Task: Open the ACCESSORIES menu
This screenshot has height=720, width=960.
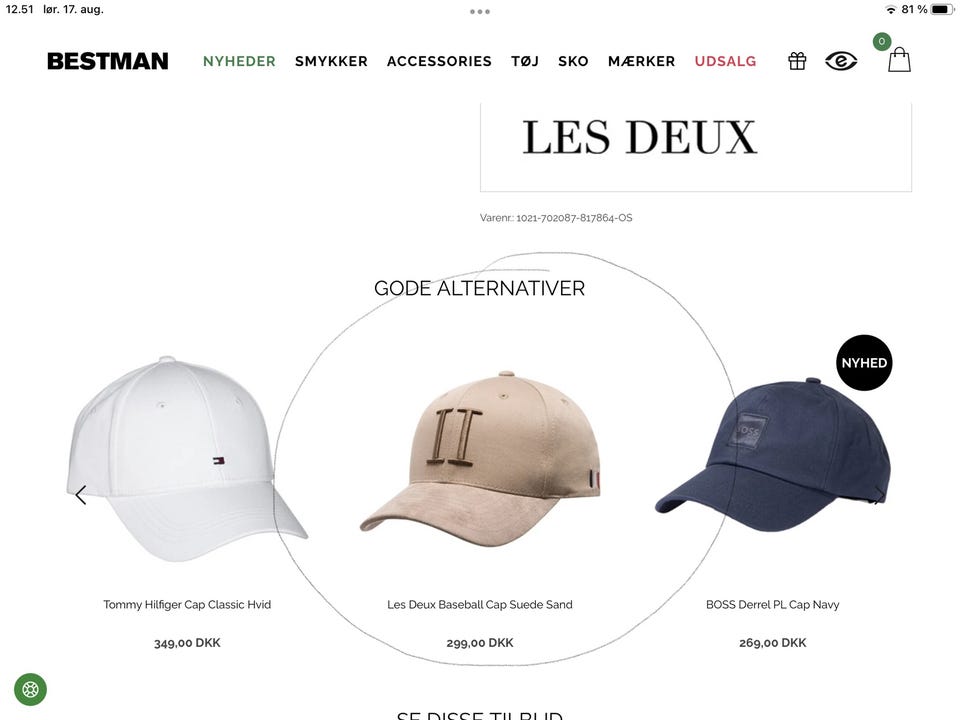Action: pos(439,61)
